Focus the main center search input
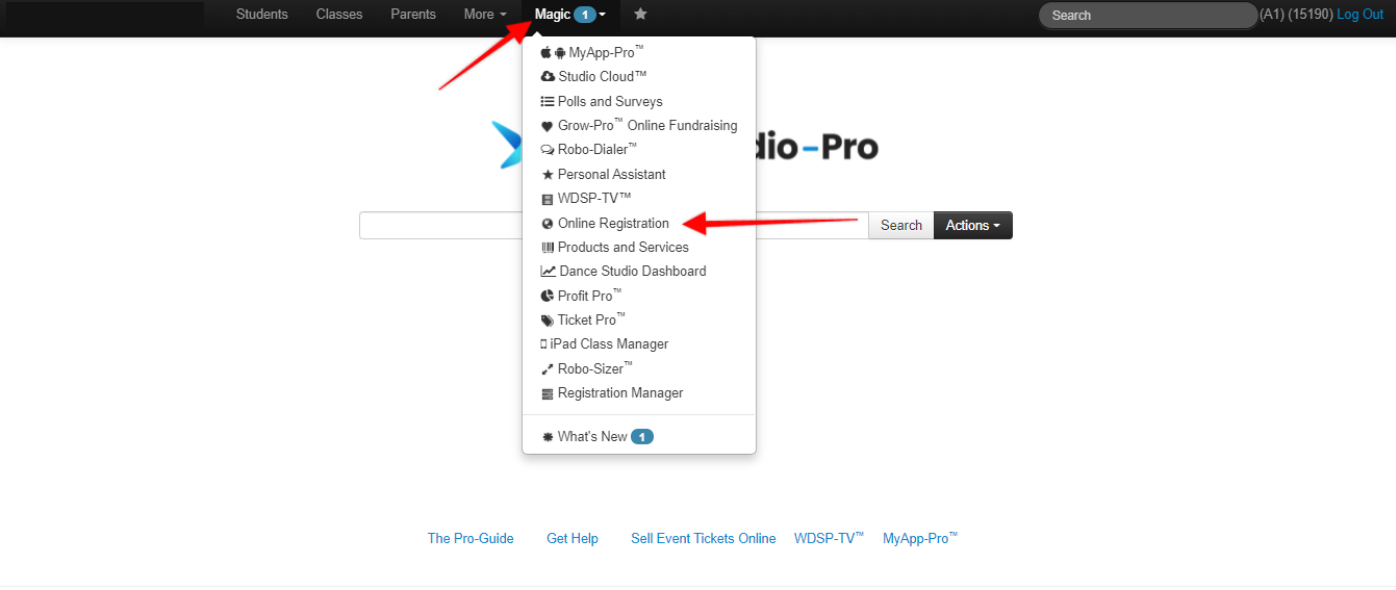The image size is (1396, 590). (x=614, y=225)
